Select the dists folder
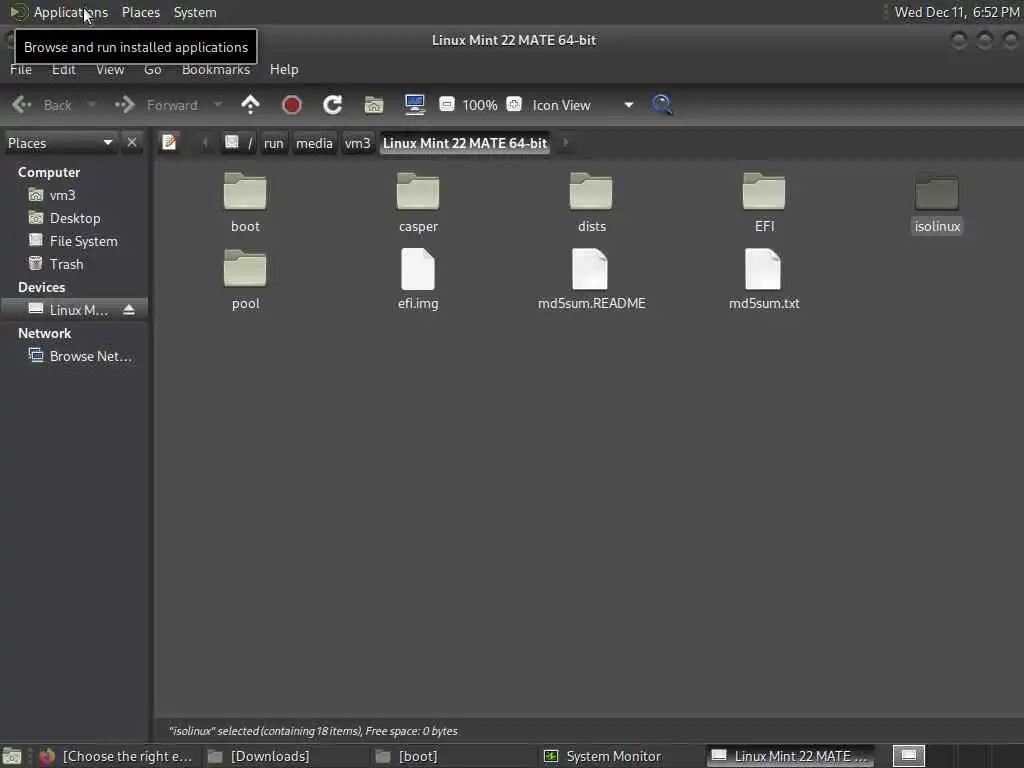The image size is (1024, 768). [x=591, y=202]
